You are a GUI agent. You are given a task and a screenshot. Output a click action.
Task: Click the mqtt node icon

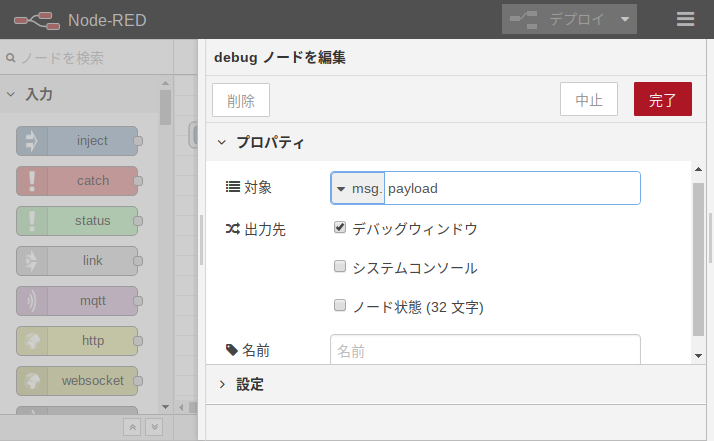coord(31,301)
